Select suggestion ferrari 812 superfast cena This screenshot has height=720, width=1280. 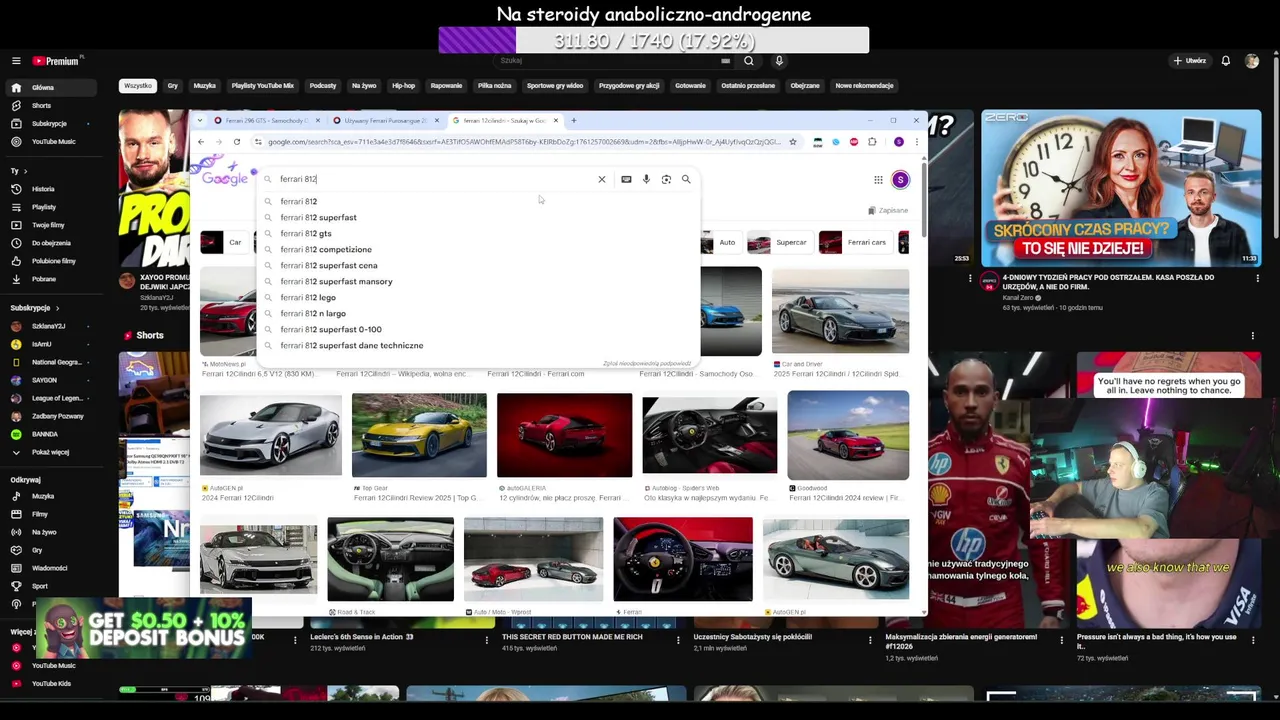coord(480,265)
